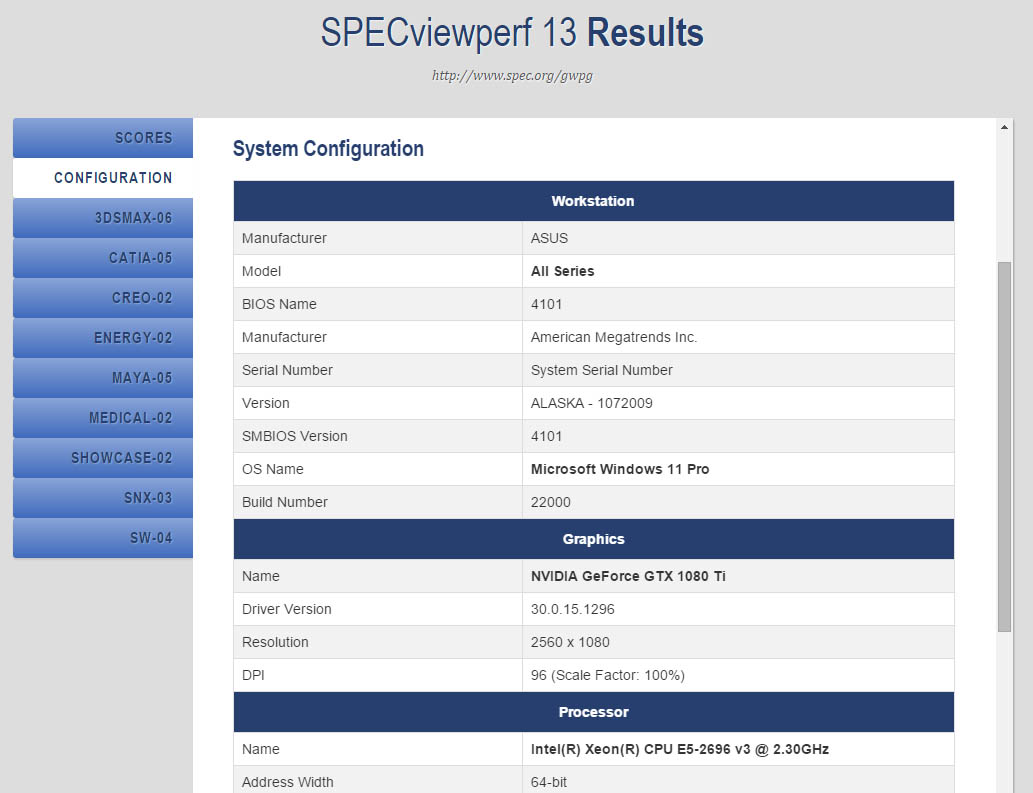The height and width of the screenshot is (793, 1033).
Task: Open the MAYA-05 results tab
Action: point(103,378)
